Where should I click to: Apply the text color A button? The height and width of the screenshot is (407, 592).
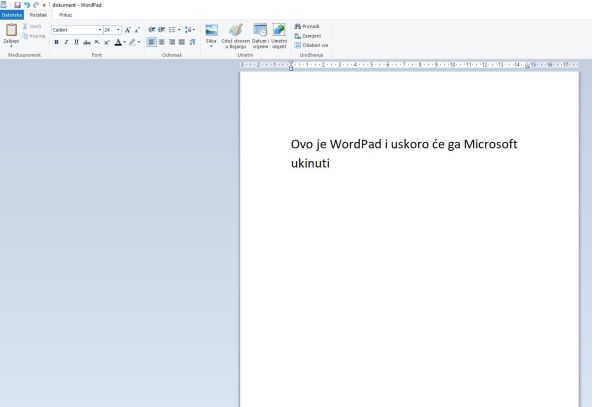click(x=118, y=42)
